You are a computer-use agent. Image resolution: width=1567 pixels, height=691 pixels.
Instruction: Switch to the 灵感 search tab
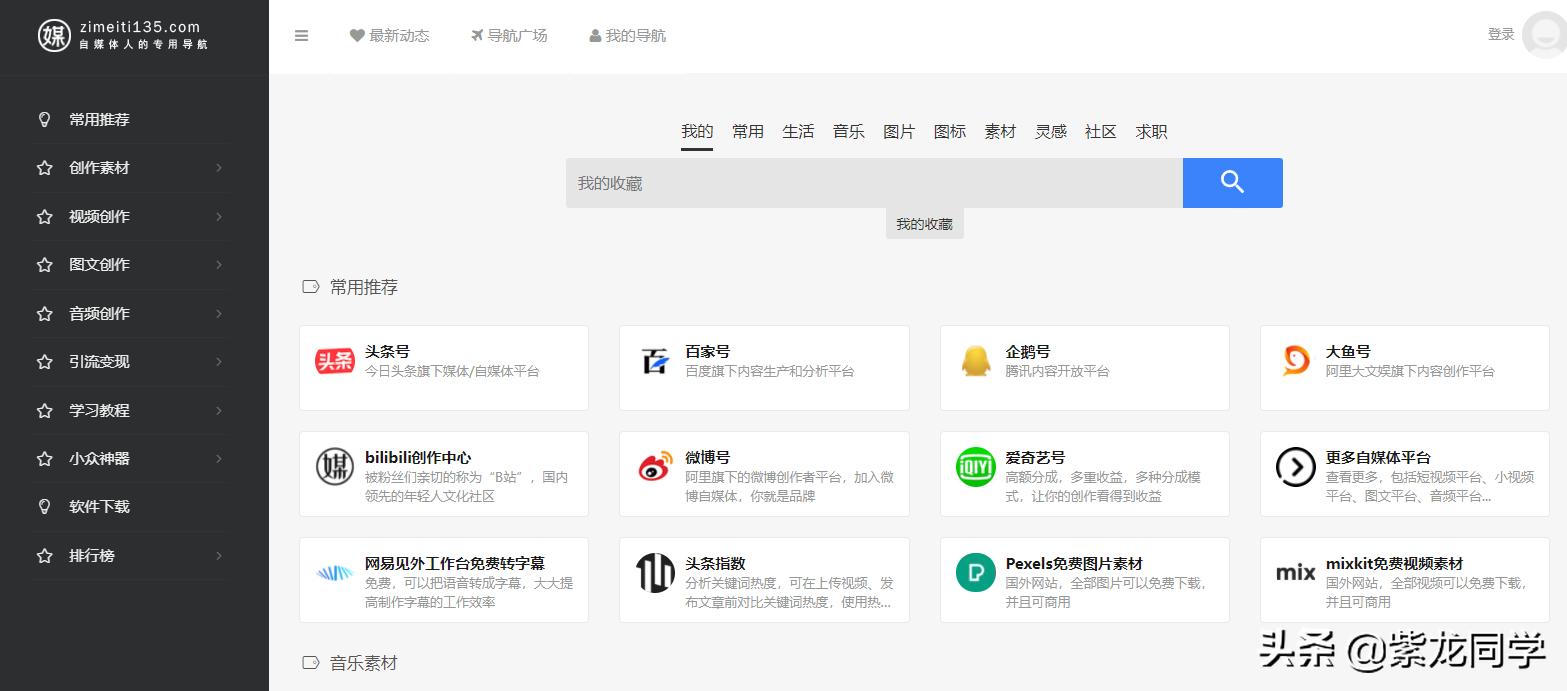(1051, 132)
